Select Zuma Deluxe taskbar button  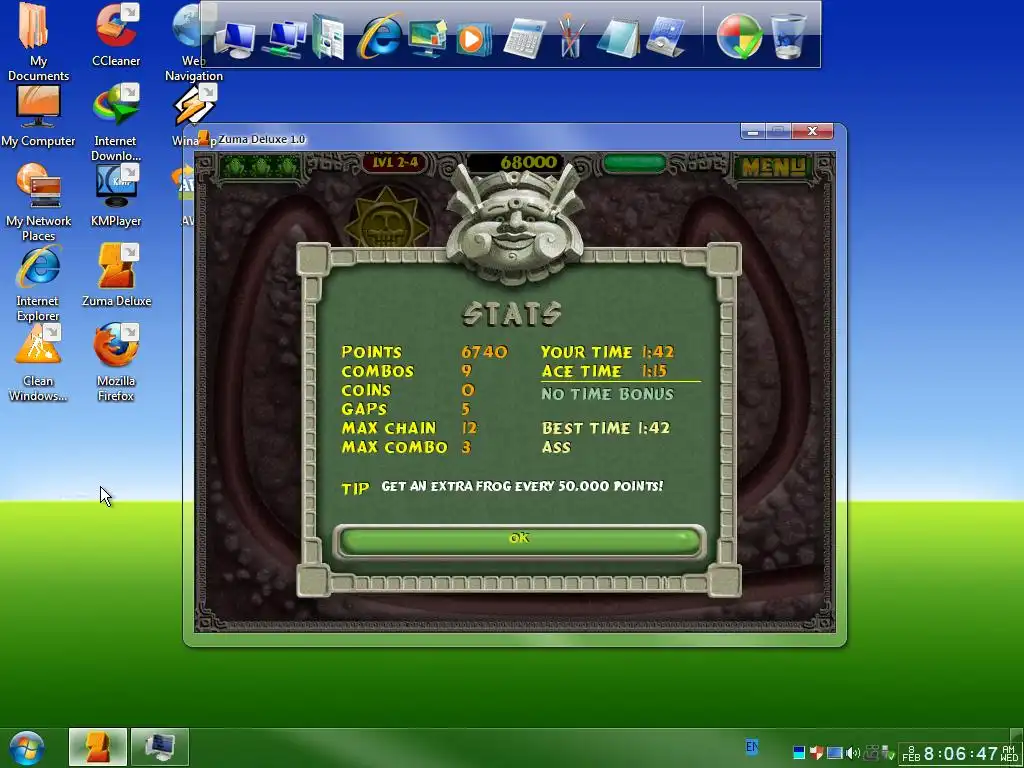(97, 747)
